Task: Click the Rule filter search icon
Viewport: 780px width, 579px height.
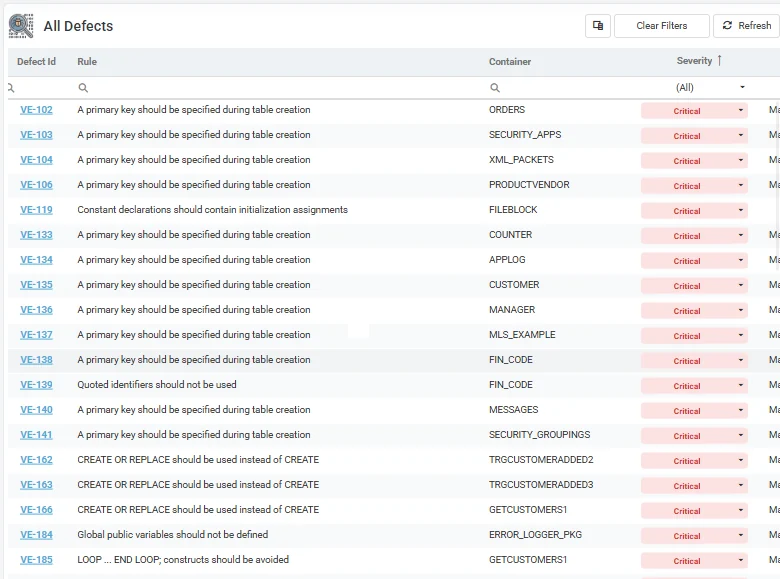Action: point(83,88)
